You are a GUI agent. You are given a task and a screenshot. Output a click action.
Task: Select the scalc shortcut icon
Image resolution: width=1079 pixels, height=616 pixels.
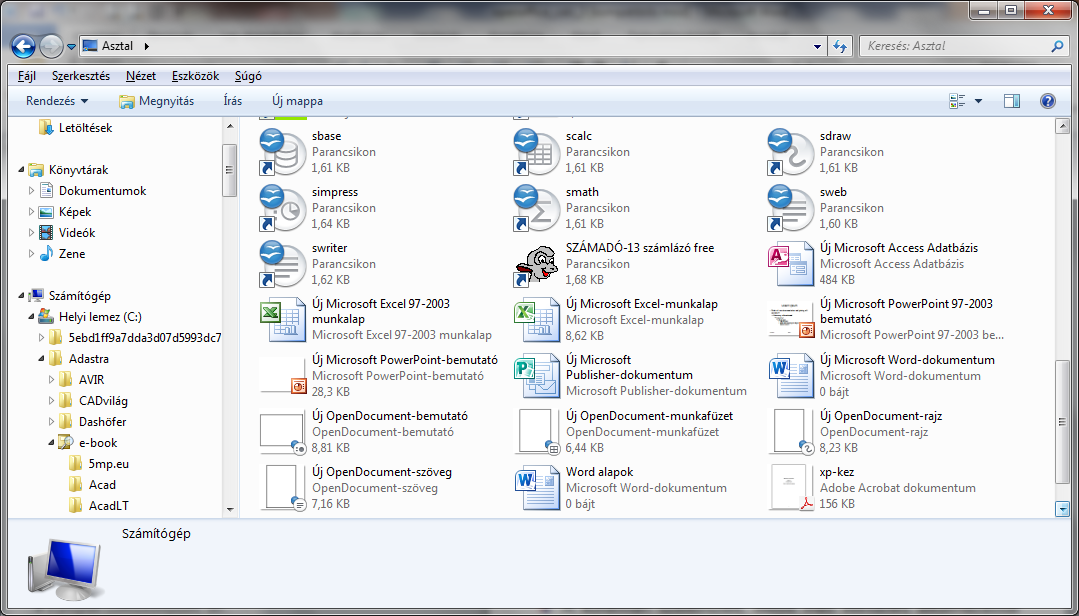[536, 151]
